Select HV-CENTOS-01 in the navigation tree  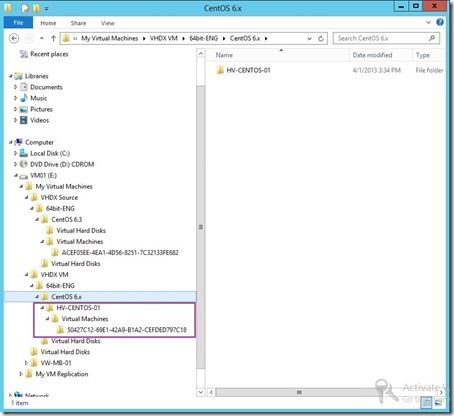tap(78, 307)
